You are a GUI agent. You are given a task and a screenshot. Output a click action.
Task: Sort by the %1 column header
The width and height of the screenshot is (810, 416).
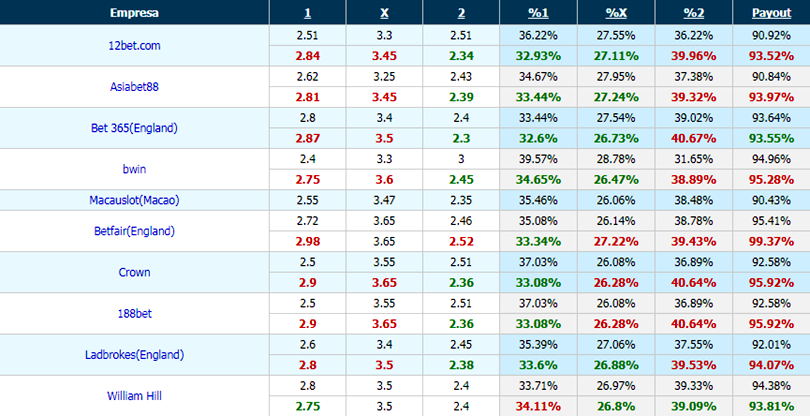click(538, 13)
